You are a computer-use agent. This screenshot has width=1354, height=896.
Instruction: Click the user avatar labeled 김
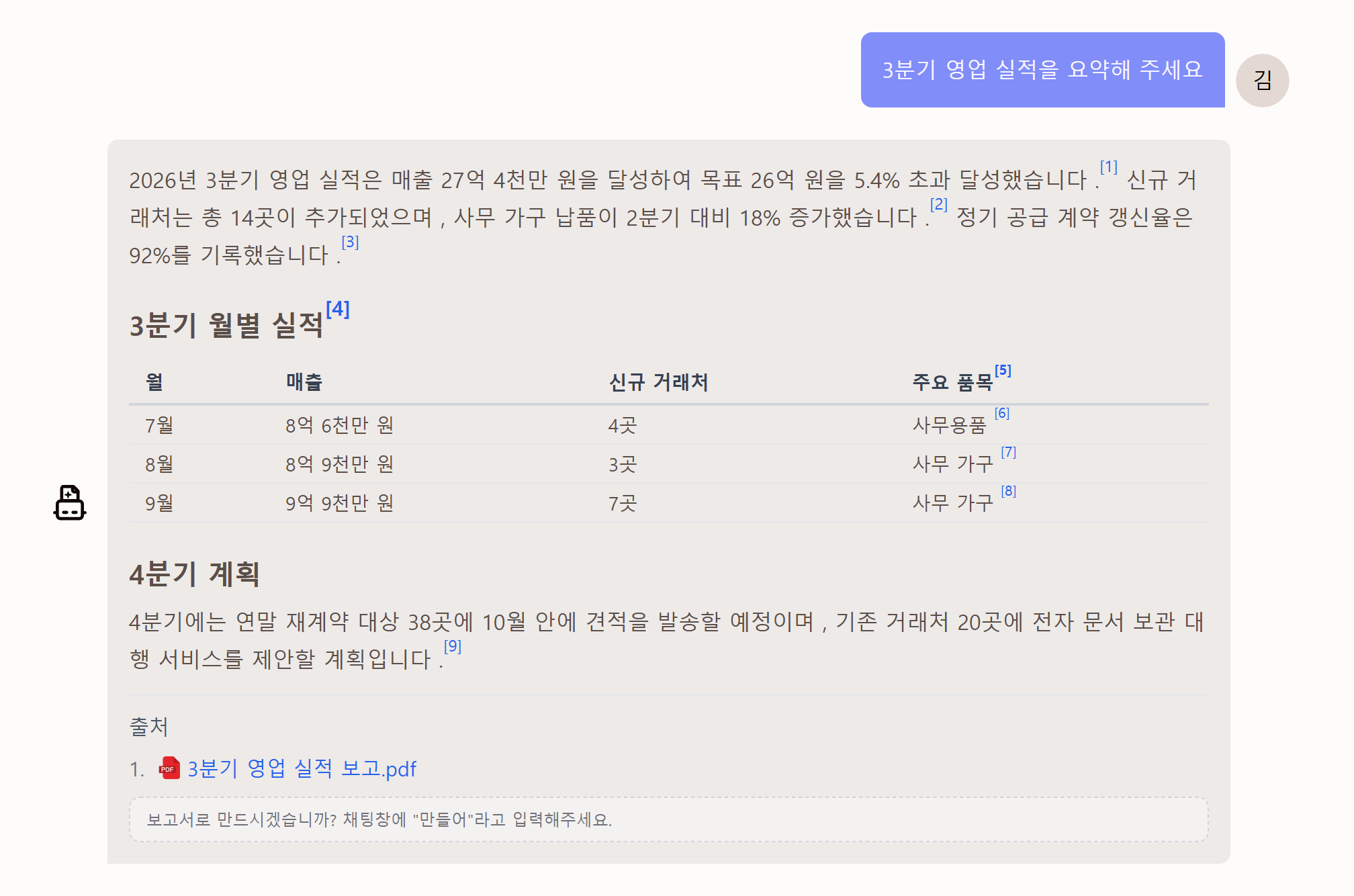click(1262, 81)
